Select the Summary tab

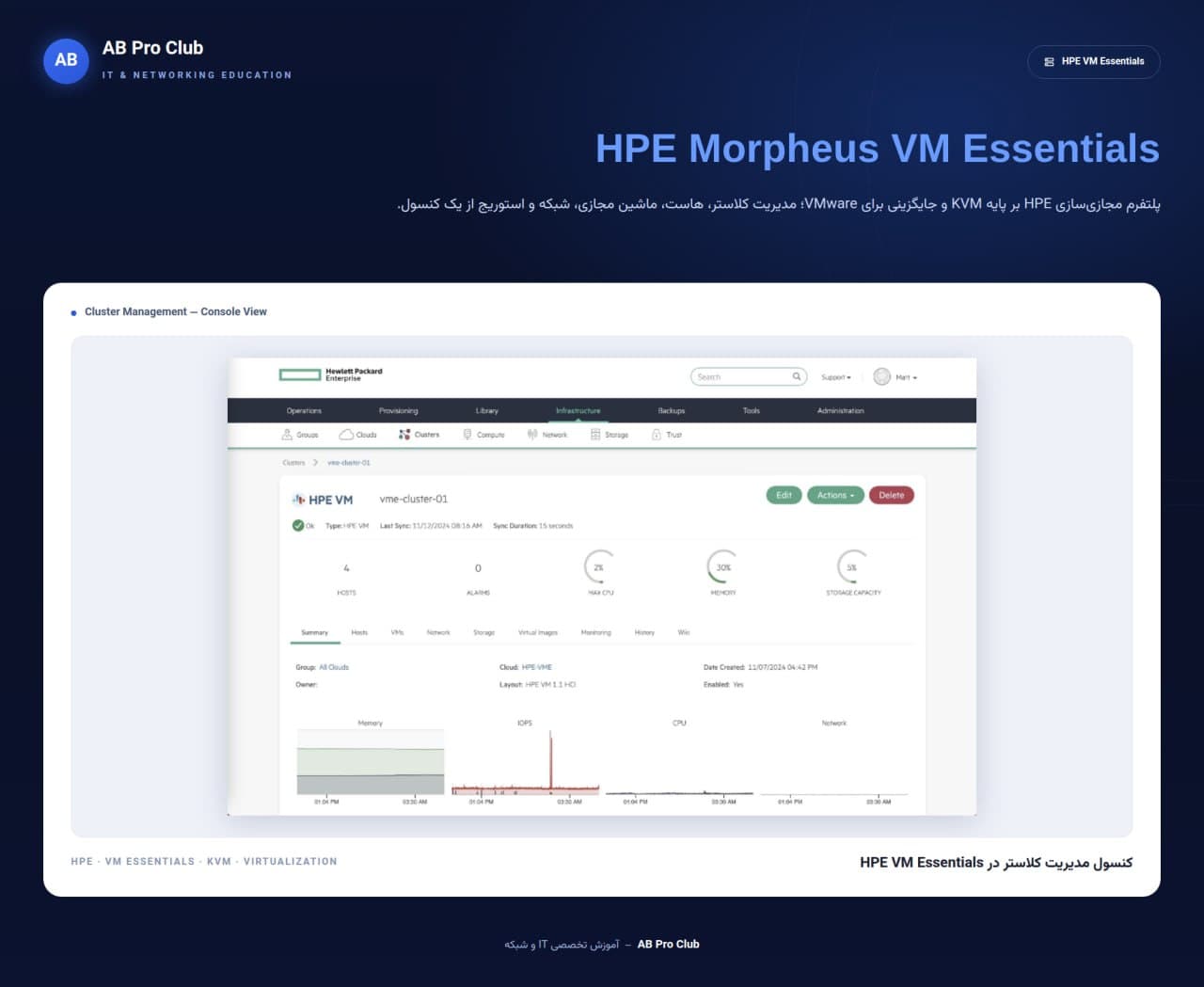coord(314,633)
